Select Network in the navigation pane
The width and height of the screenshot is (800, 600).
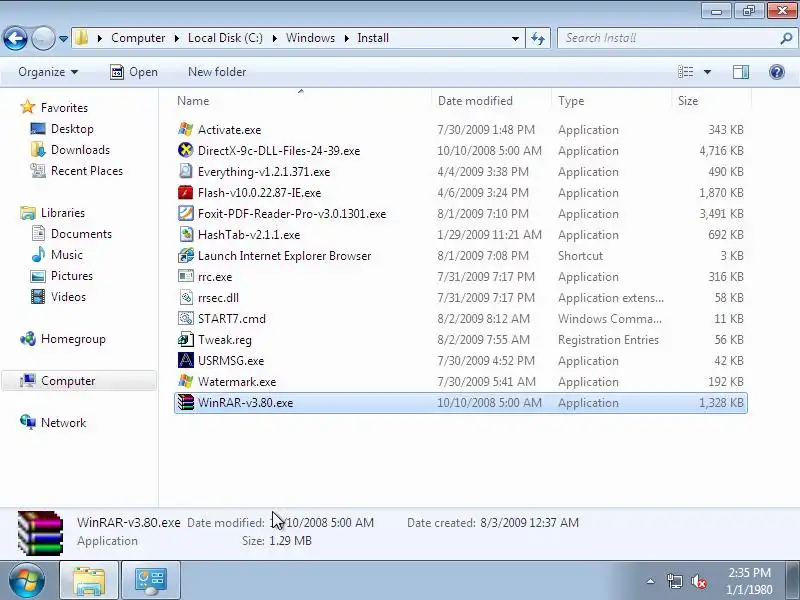tap(63, 422)
